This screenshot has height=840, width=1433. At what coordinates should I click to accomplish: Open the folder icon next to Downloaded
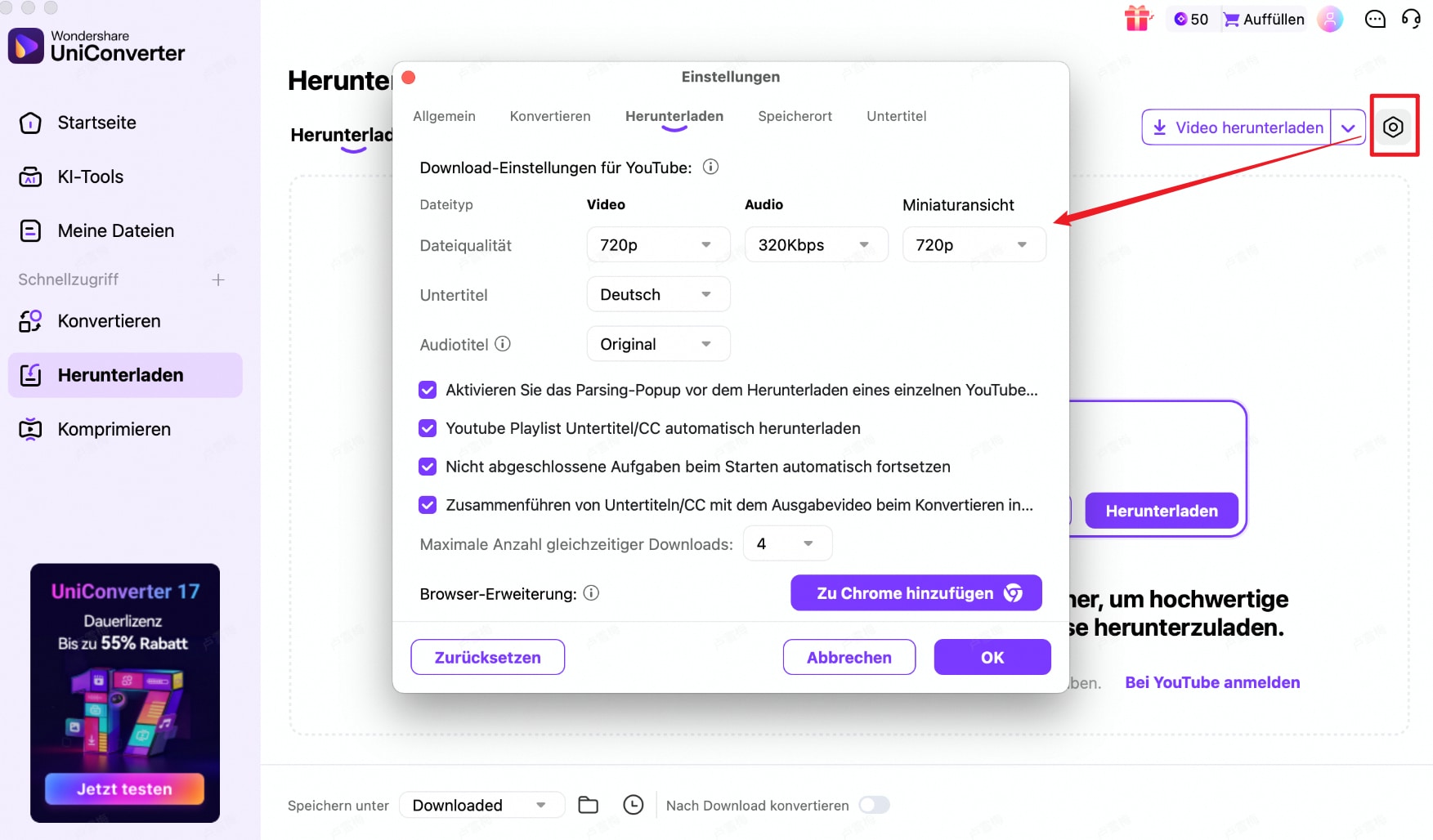[x=588, y=805]
